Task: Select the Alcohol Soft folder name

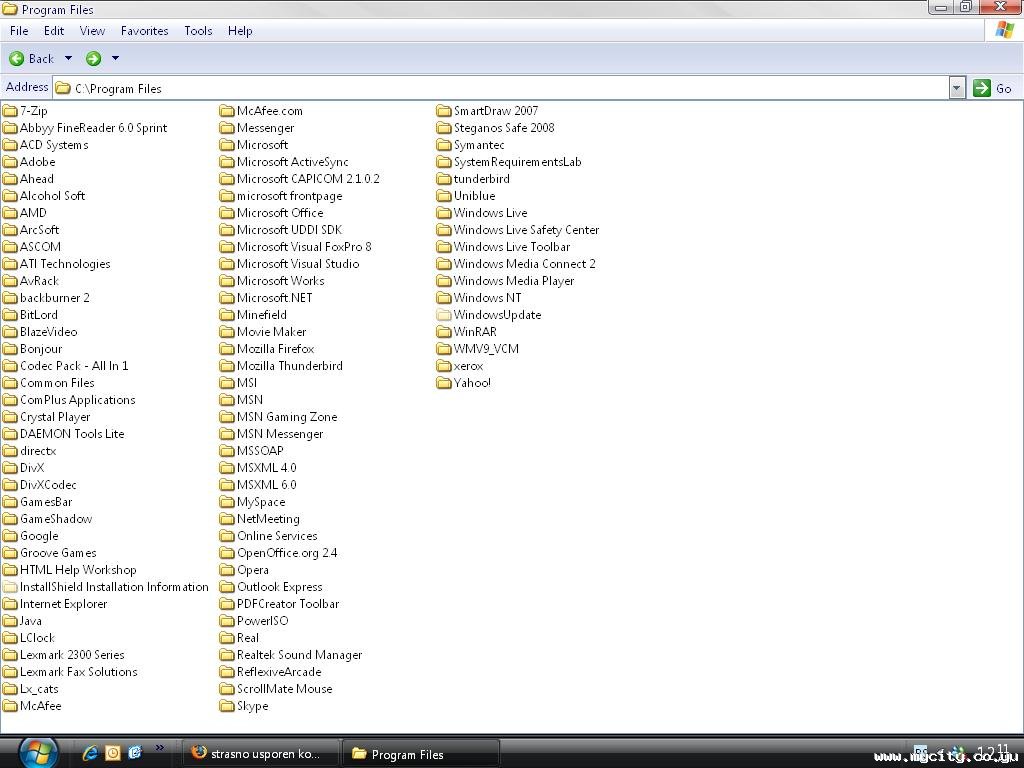Action: click(x=52, y=196)
